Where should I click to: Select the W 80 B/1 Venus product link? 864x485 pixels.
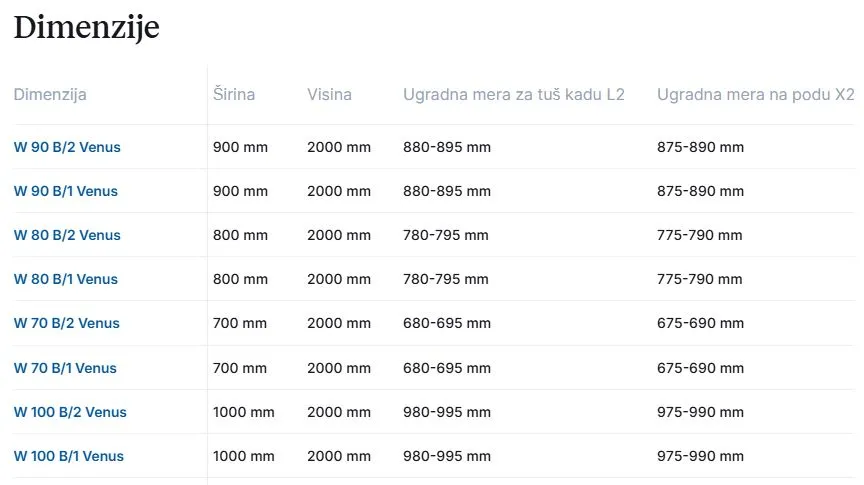coord(66,279)
